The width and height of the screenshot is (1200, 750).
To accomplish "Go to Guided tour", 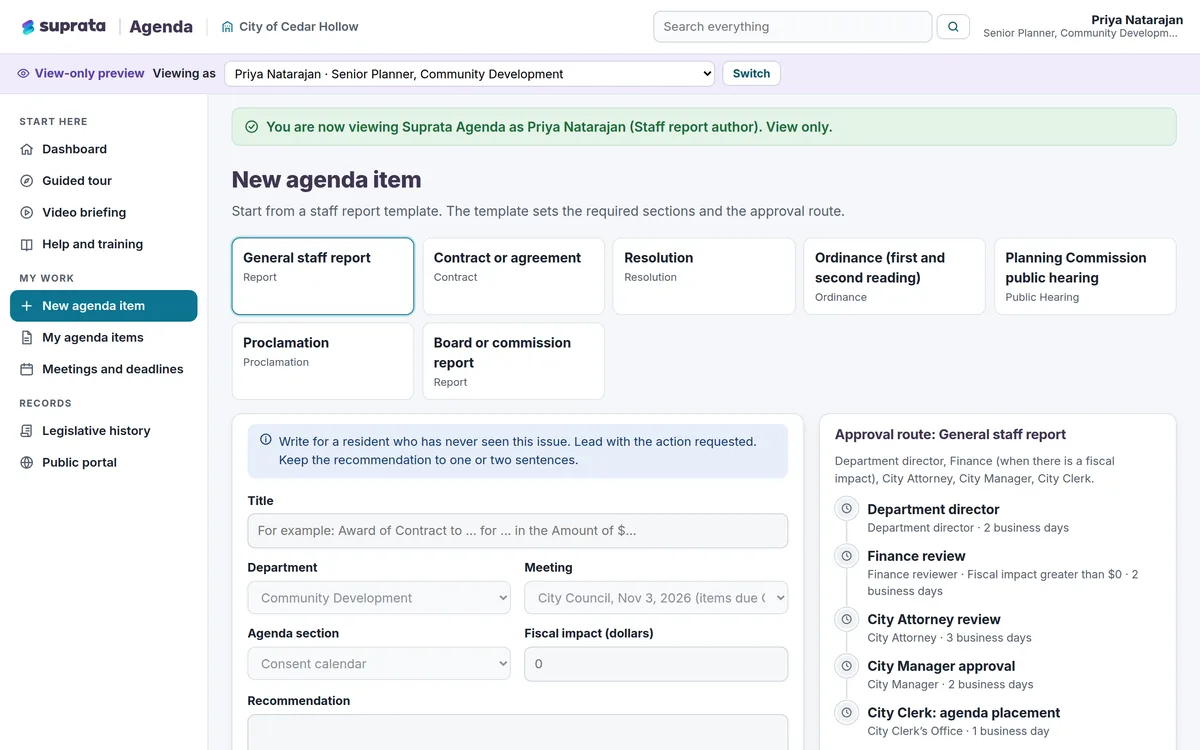I will [x=104, y=181].
